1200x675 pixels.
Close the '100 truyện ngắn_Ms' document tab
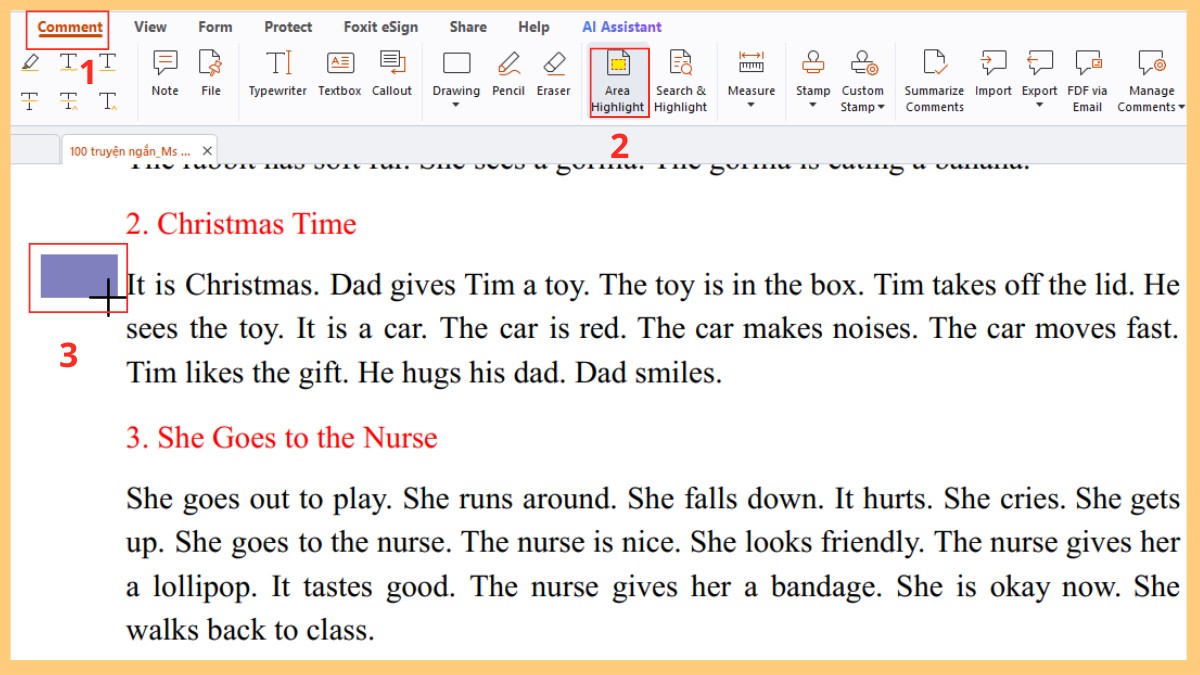(206, 151)
